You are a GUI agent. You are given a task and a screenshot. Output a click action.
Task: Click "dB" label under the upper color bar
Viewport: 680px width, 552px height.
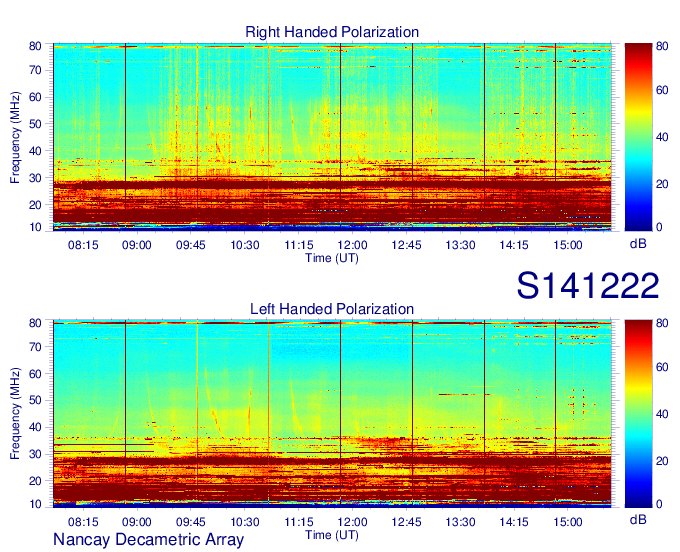(x=638, y=244)
